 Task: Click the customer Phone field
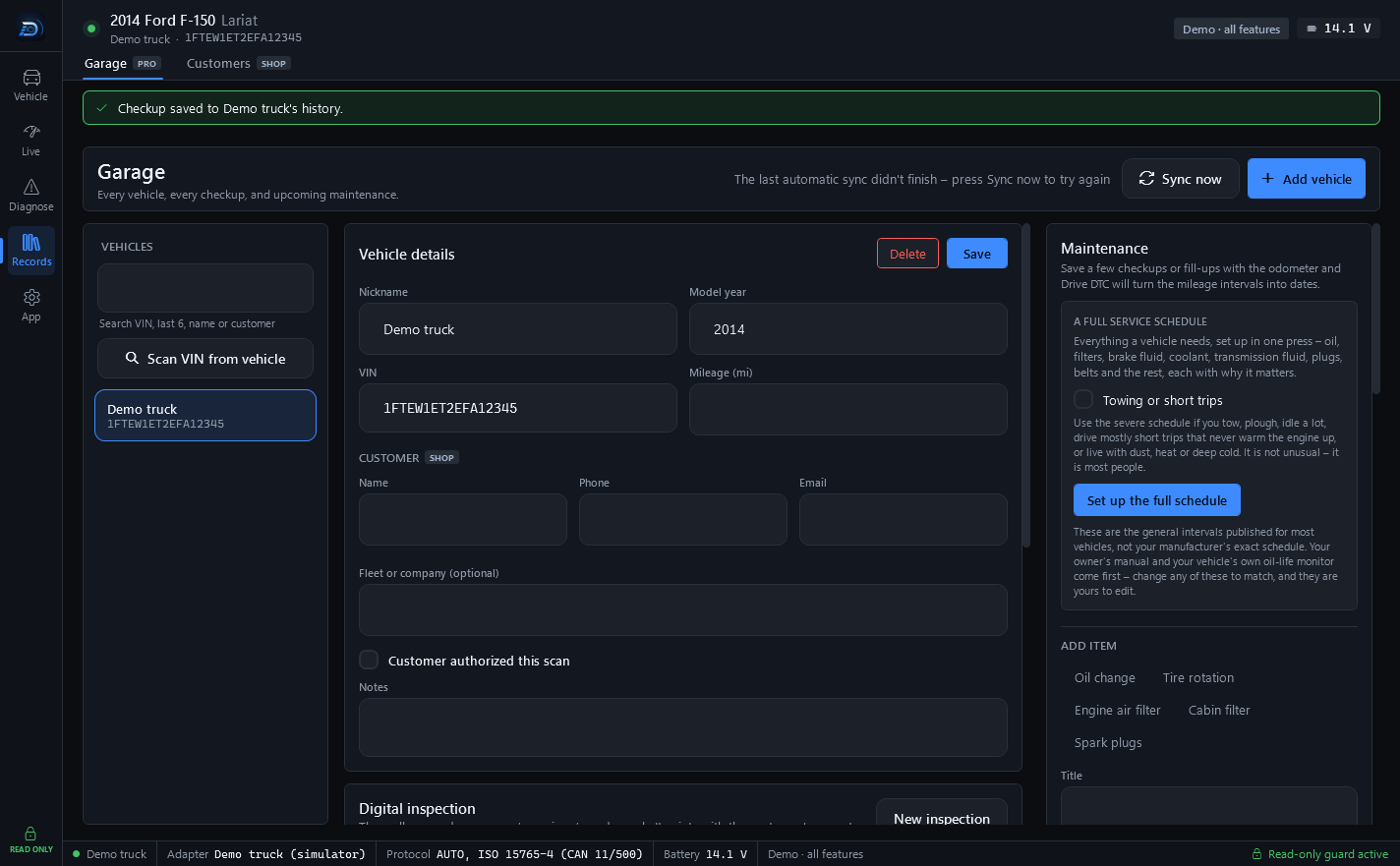pos(683,519)
